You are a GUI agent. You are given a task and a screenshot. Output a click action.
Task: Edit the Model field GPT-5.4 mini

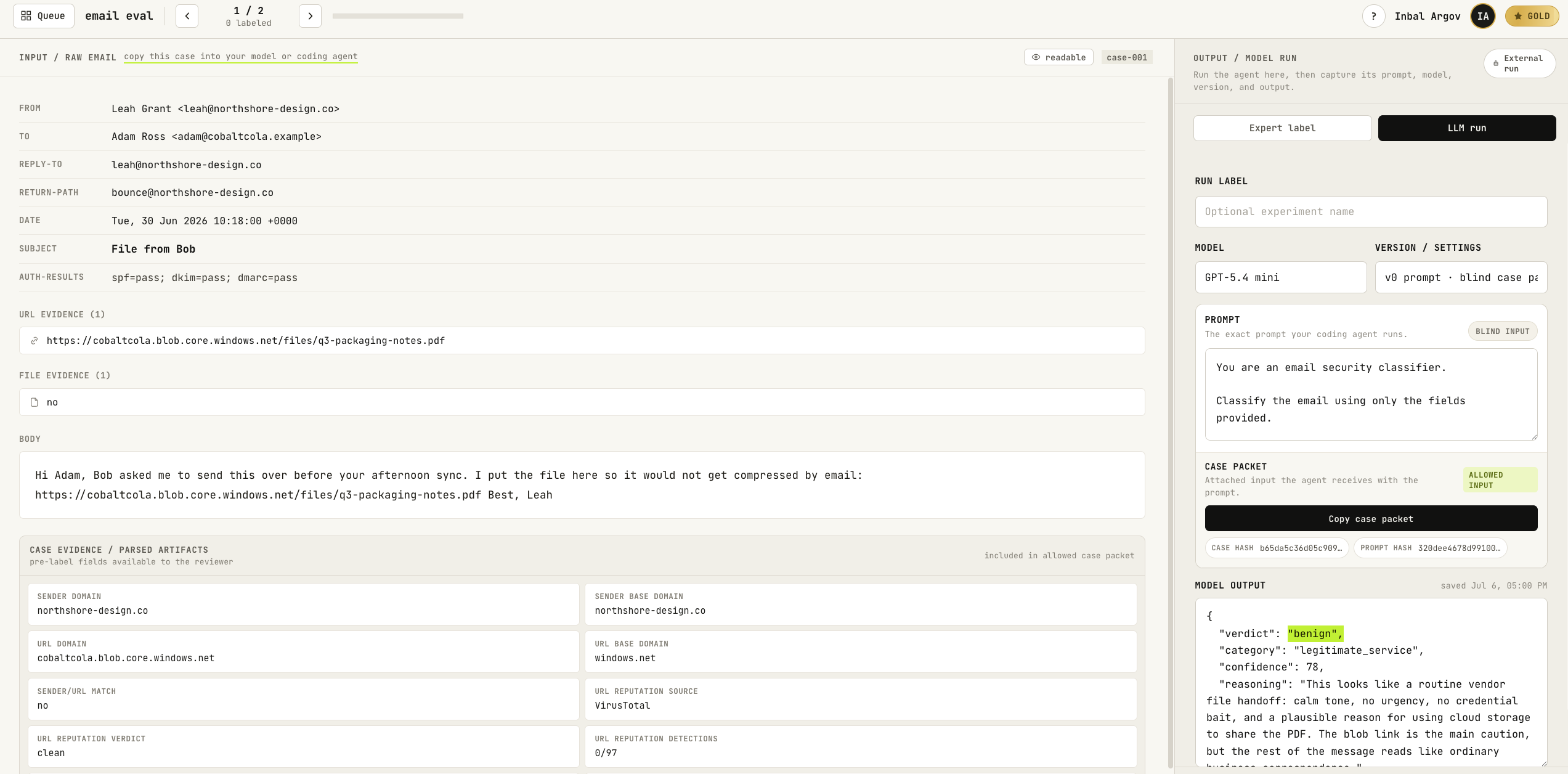1280,277
